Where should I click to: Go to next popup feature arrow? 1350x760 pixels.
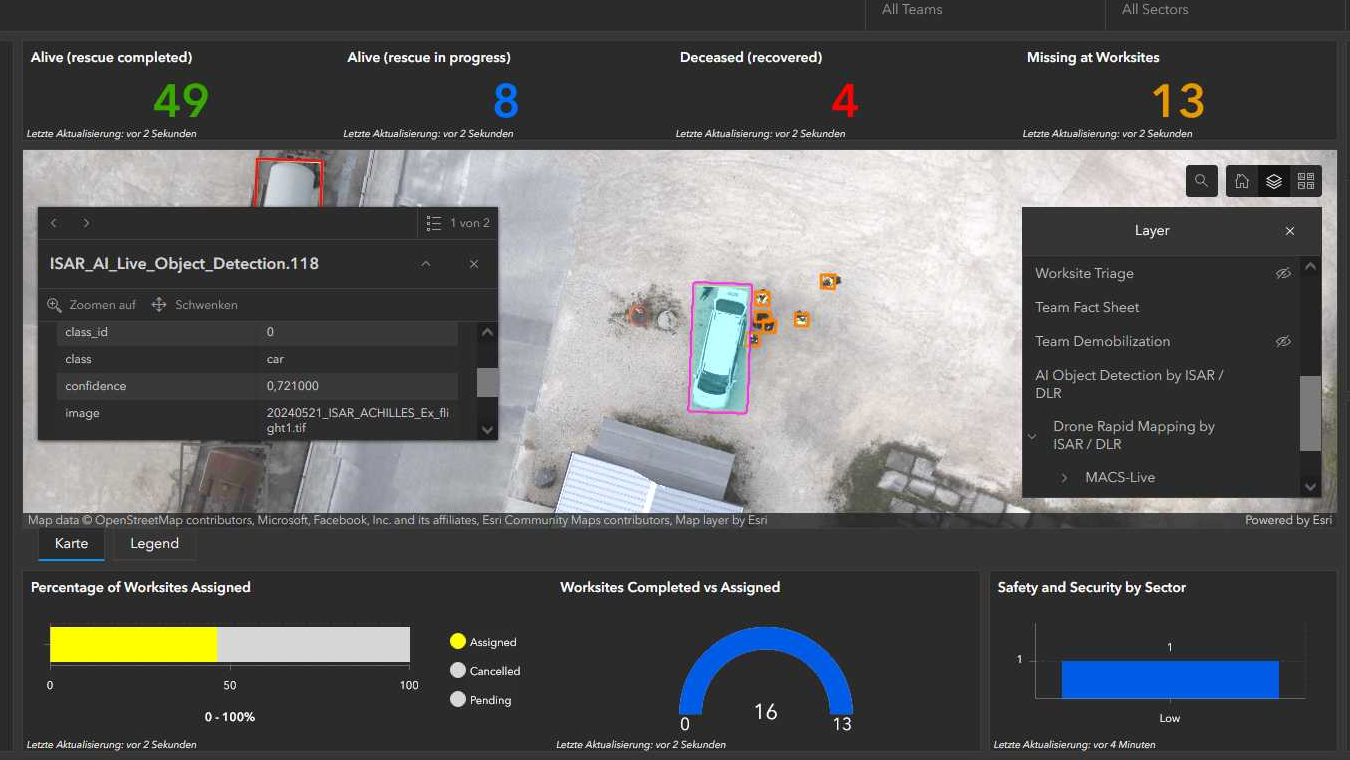[x=87, y=223]
